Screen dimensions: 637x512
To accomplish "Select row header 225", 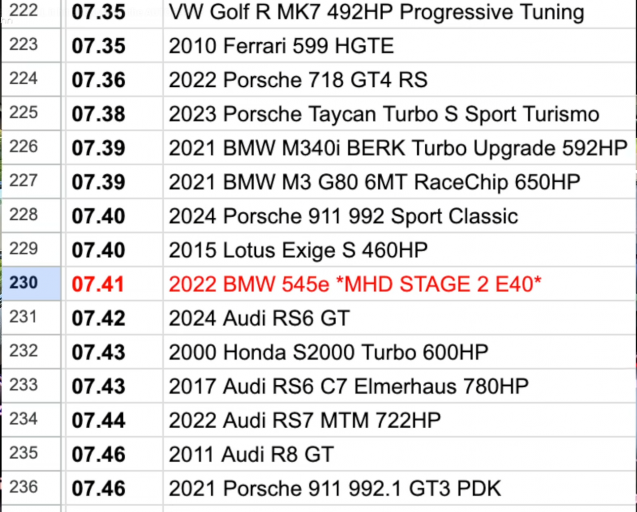I will (31, 113).
